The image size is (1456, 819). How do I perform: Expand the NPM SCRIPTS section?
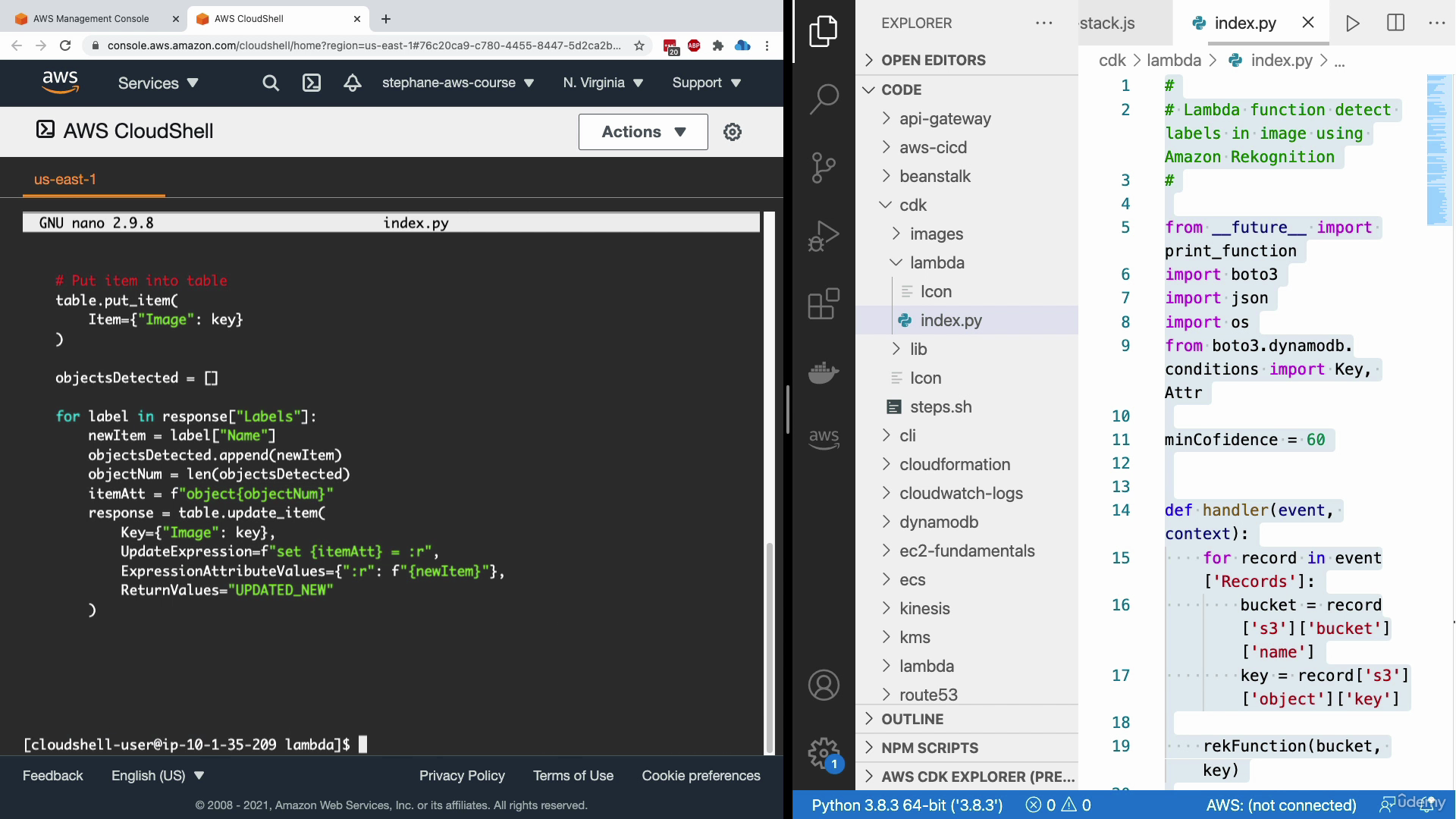[967, 748]
